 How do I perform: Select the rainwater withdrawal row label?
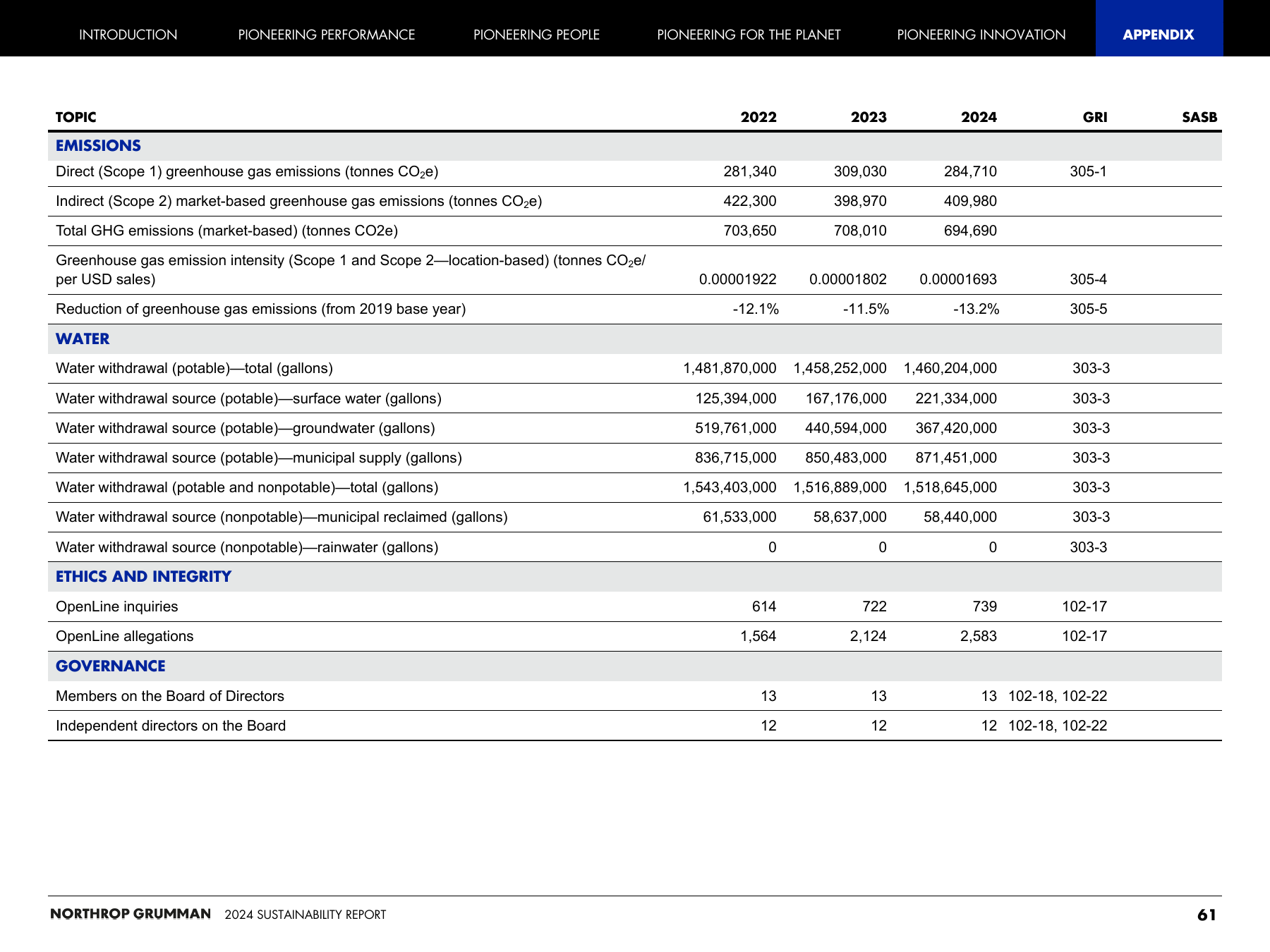(247, 548)
